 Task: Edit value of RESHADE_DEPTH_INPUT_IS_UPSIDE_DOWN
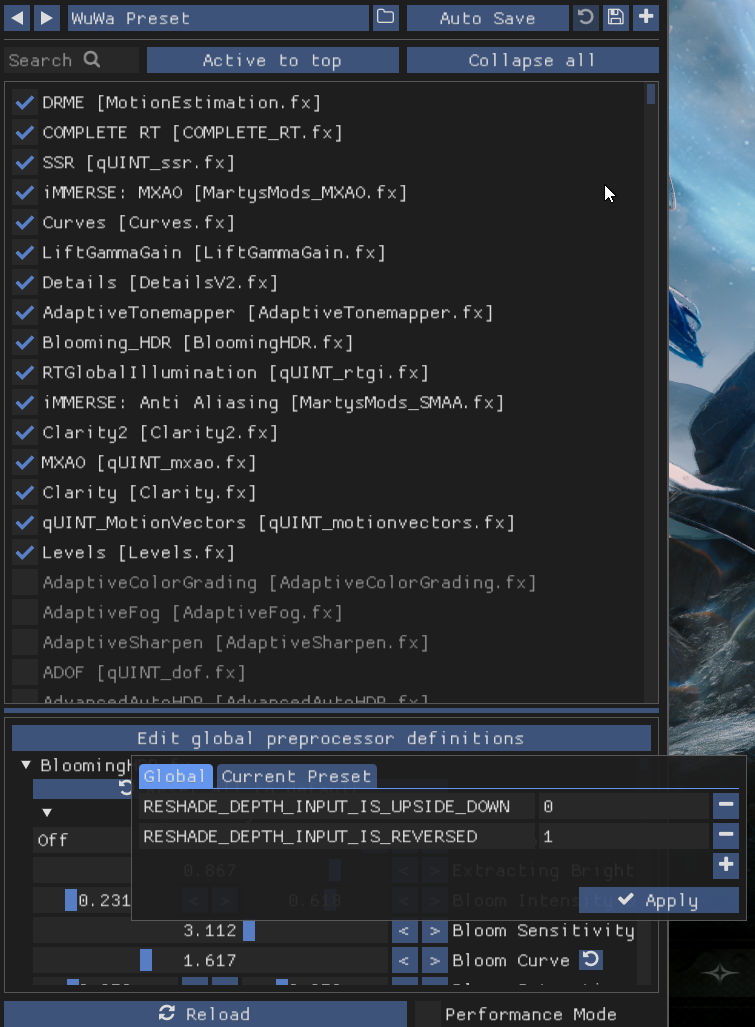pos(623,806)
